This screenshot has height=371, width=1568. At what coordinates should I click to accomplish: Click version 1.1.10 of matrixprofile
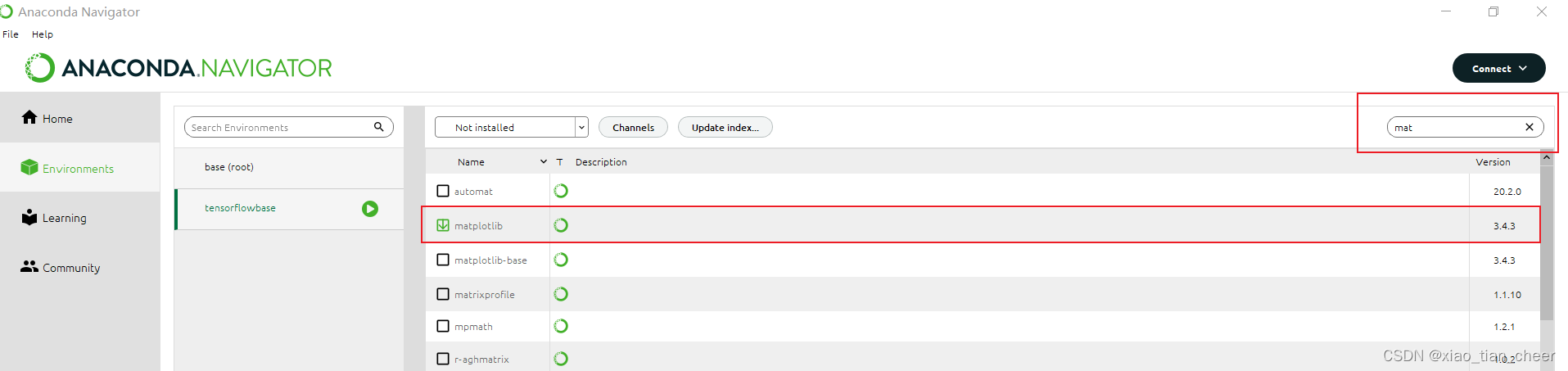(x=1507, y=295)
